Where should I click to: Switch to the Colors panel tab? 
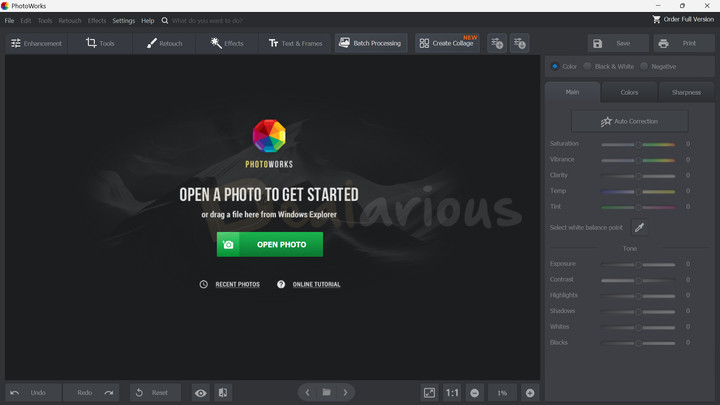(629, 92)
